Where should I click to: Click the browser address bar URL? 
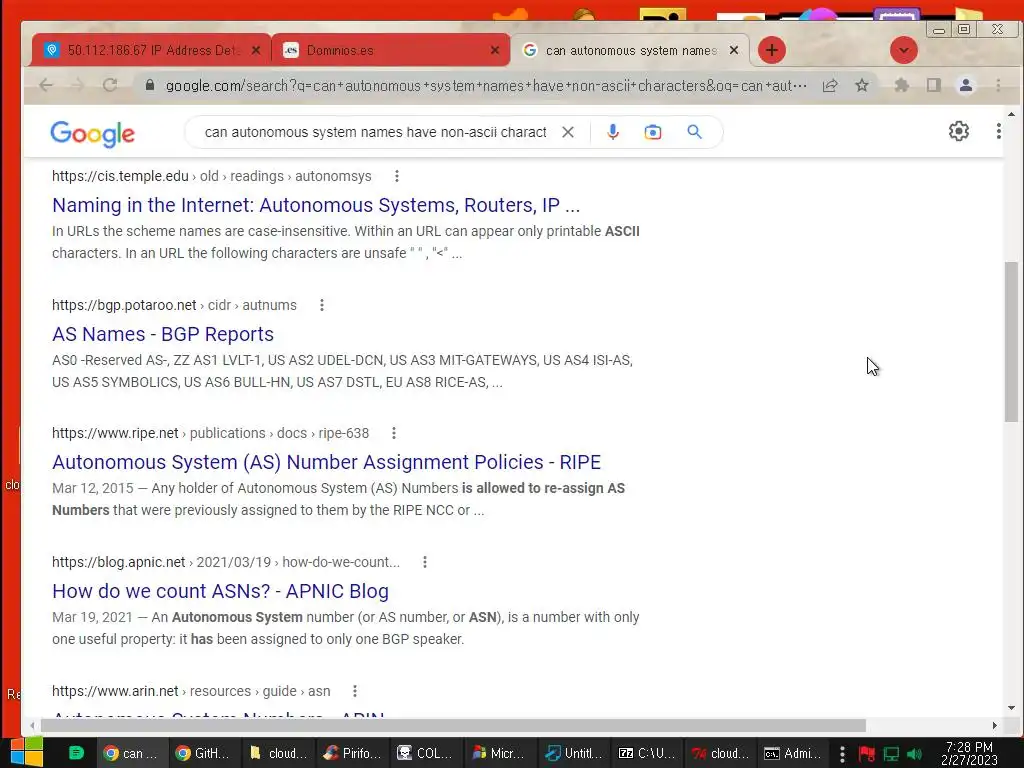[486, 86]
